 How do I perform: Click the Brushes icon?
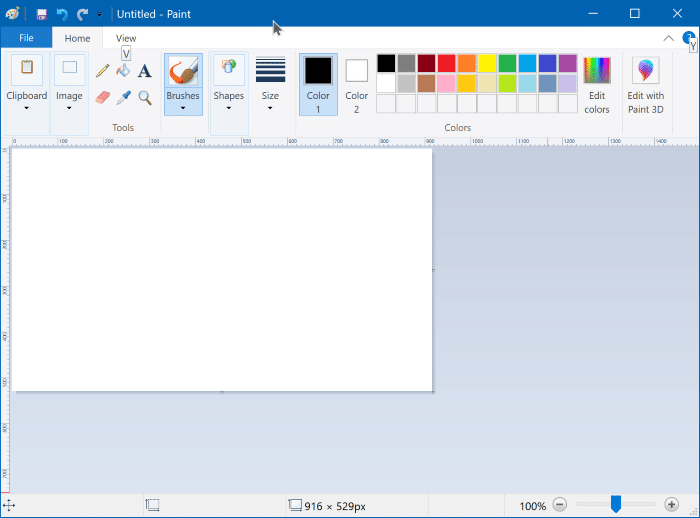[x=183, y=71]
